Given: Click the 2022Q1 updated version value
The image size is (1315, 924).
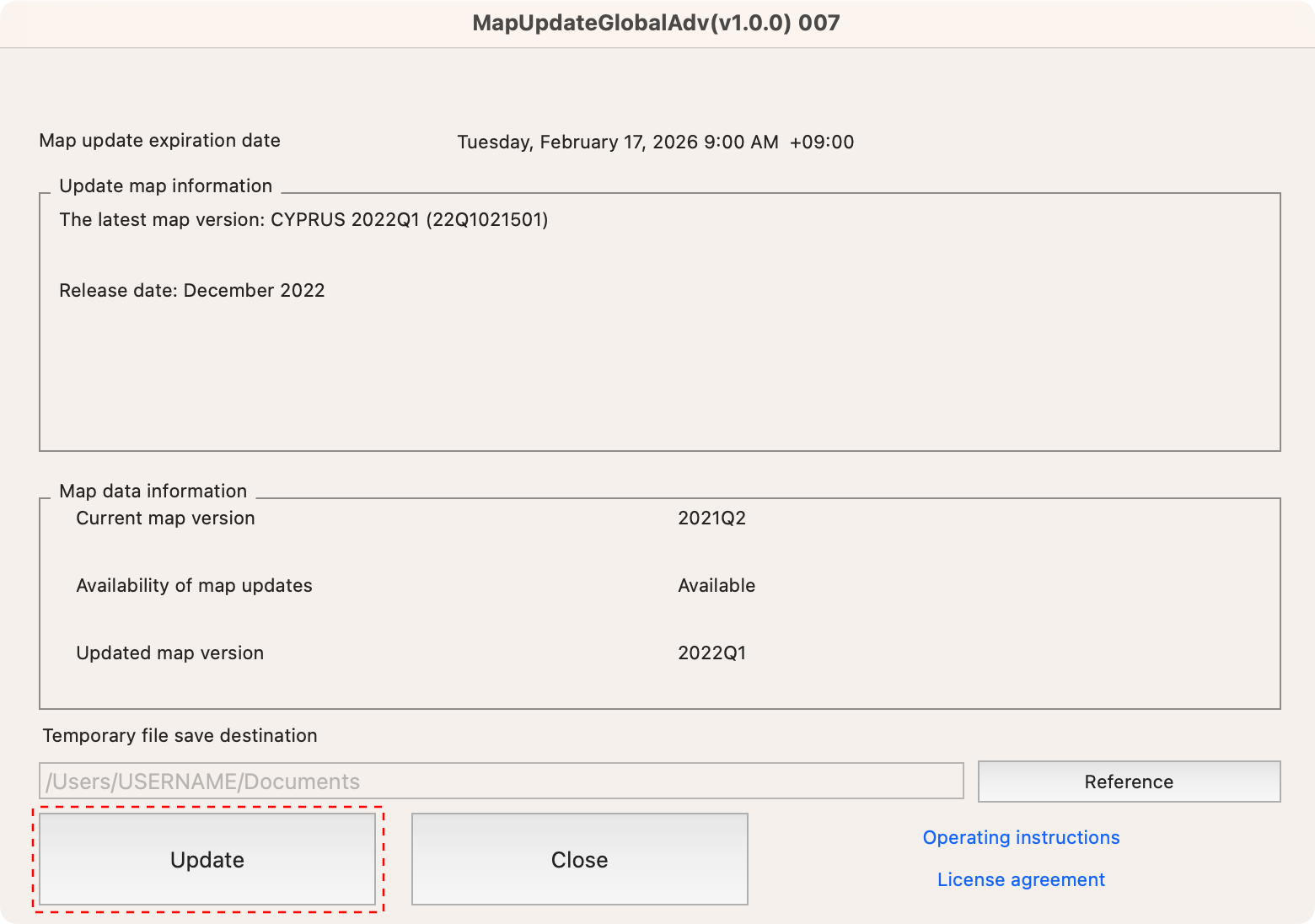Looking at the screenshot, I should [711, 653].
